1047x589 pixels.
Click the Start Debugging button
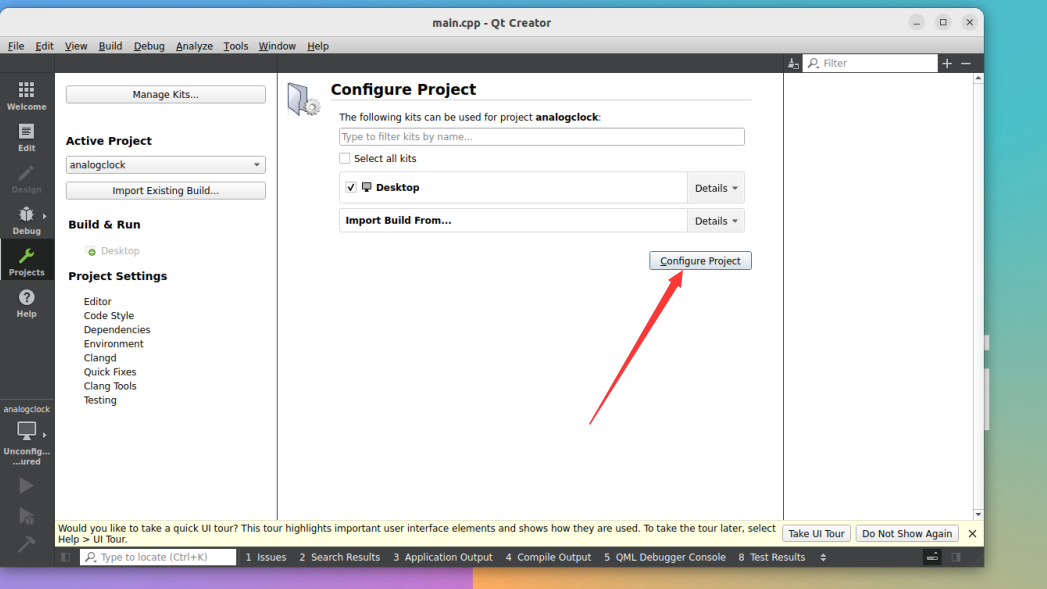[27, 516]
